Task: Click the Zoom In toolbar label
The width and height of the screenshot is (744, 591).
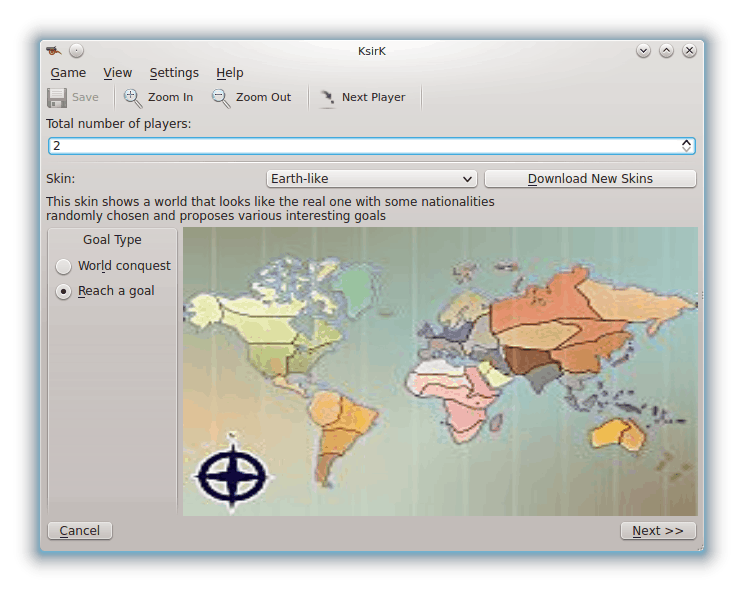Action: pos(170,97)
